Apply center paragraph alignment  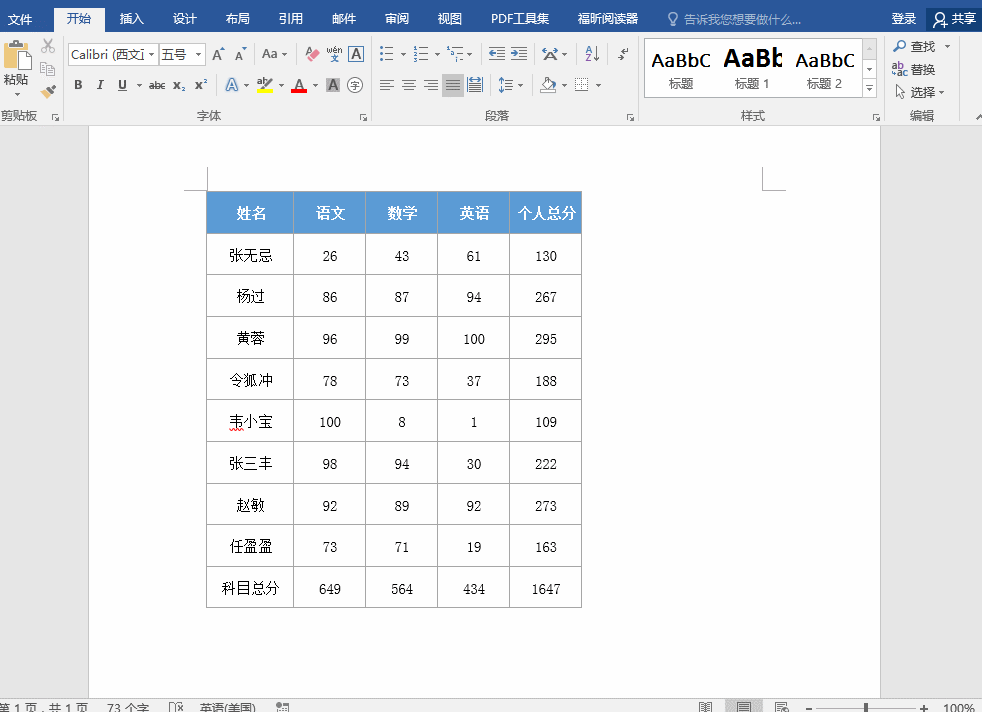tap(409, 85)
